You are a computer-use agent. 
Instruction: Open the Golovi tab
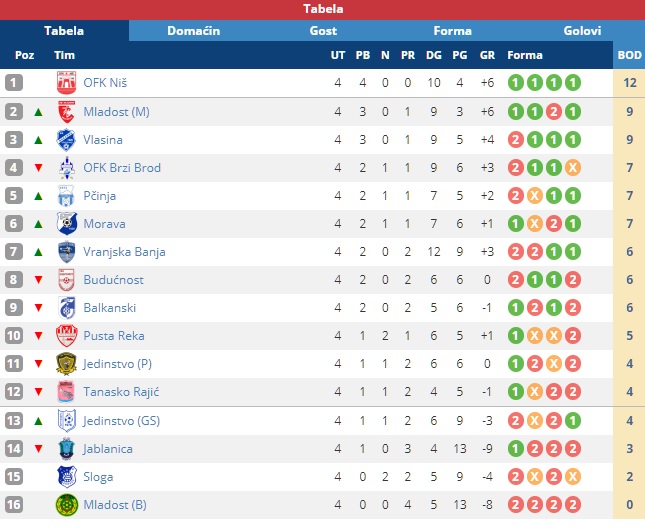tap(582, 31)
